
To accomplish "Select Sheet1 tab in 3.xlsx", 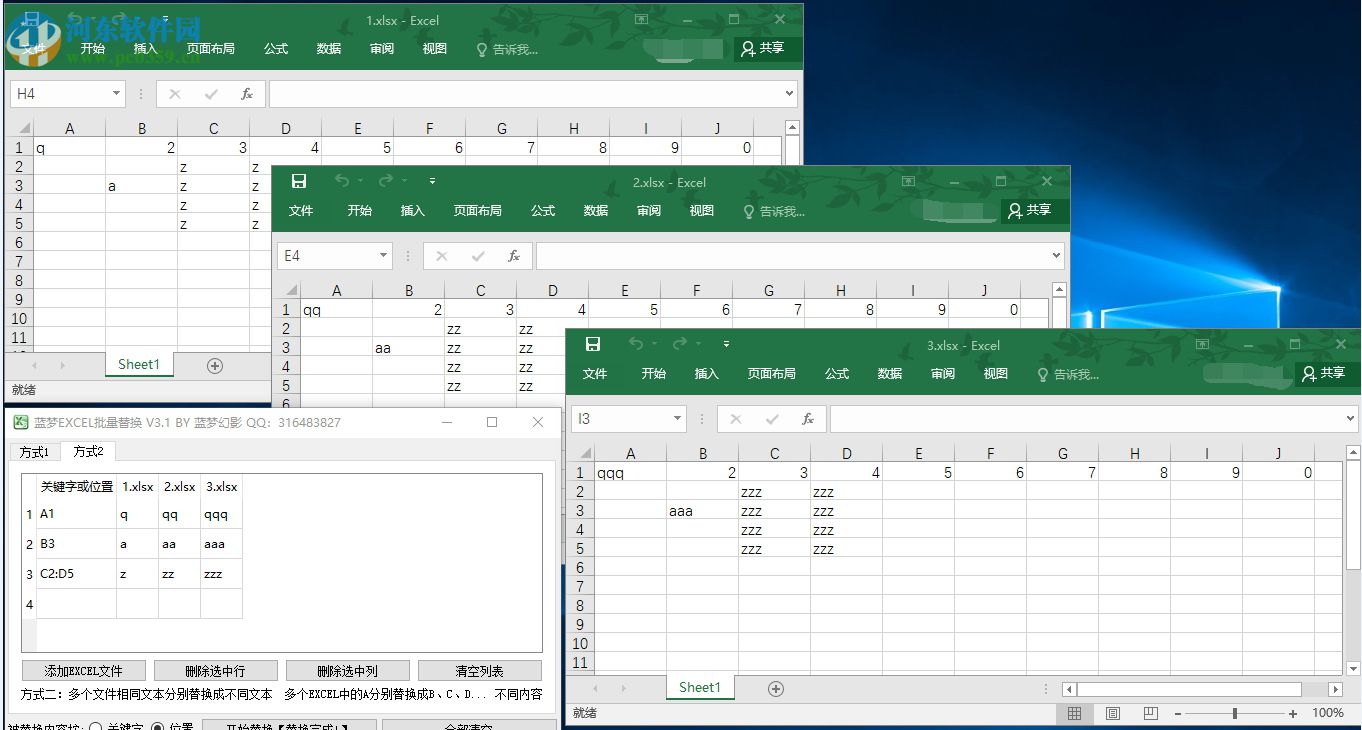I will (700, 687).
